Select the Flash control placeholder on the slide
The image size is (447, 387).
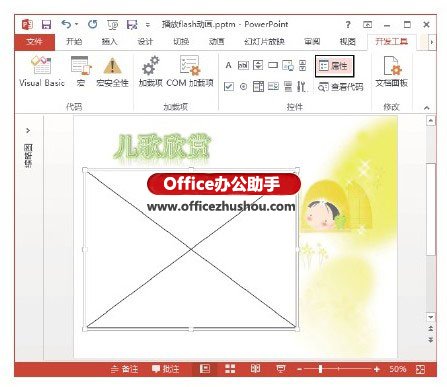[x=191, y=249]
